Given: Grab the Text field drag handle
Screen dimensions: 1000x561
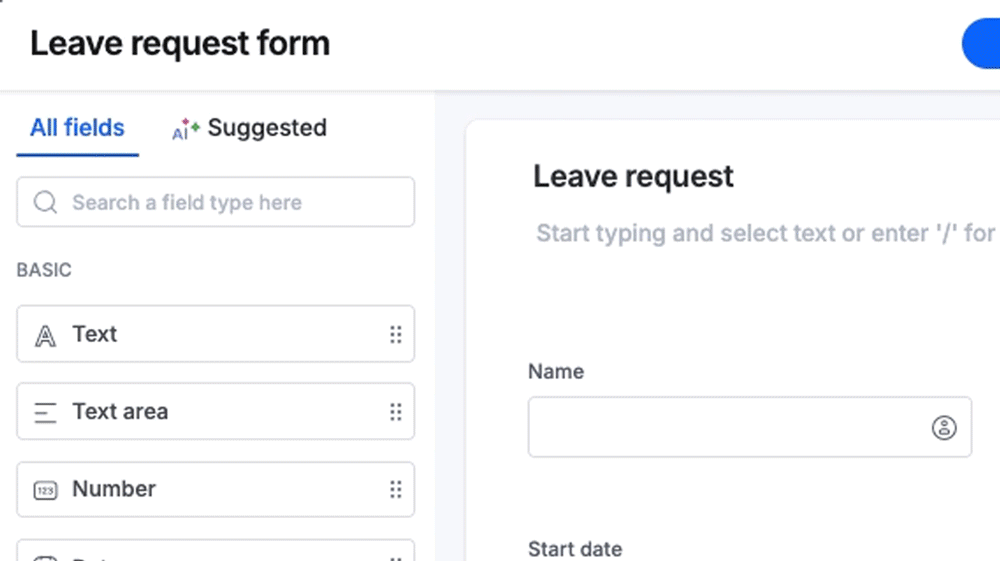Looking at the screenshot, I should [x=396, y=334].
